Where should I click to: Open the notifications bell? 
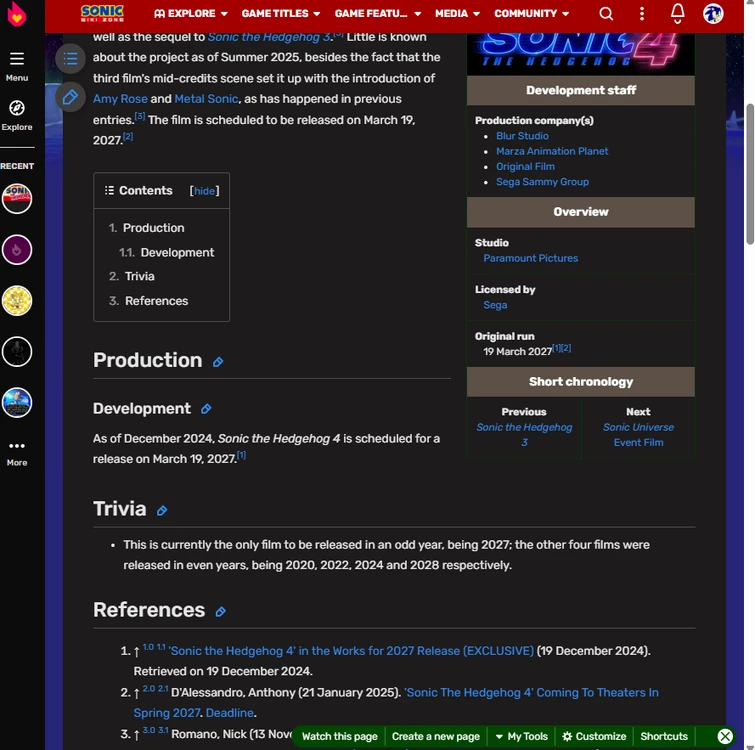677,13
